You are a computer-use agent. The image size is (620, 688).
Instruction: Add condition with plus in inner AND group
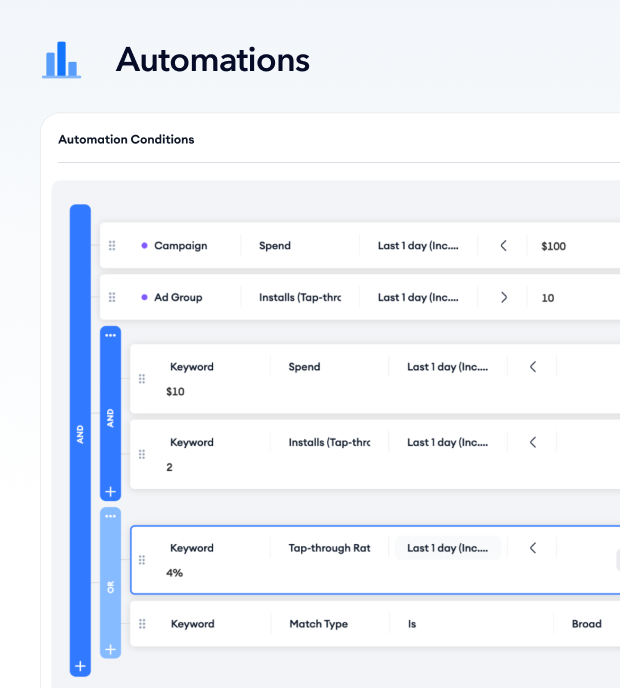tap(111, 491)
